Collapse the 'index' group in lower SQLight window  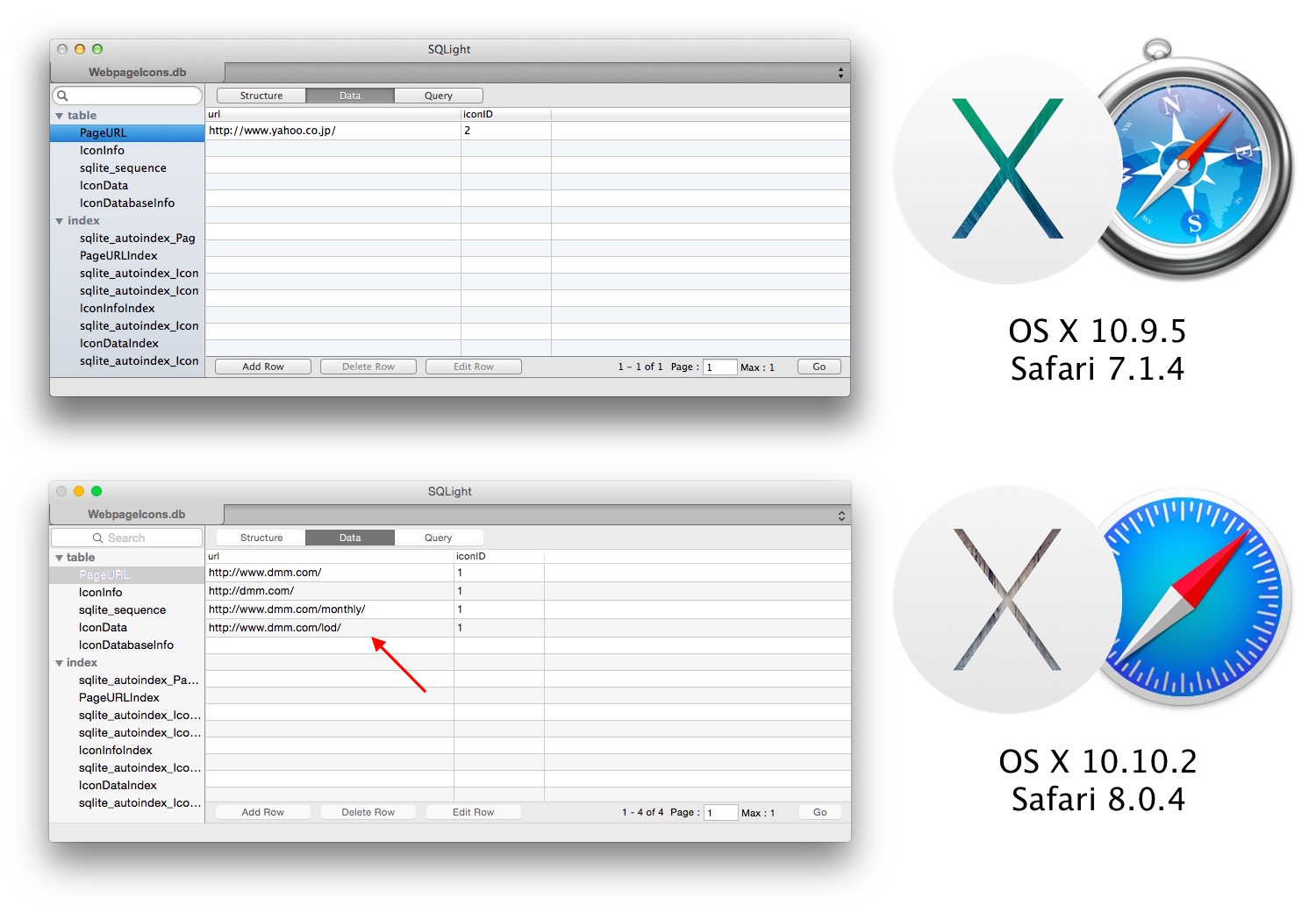pyautogui.click(x=59, y=663)
